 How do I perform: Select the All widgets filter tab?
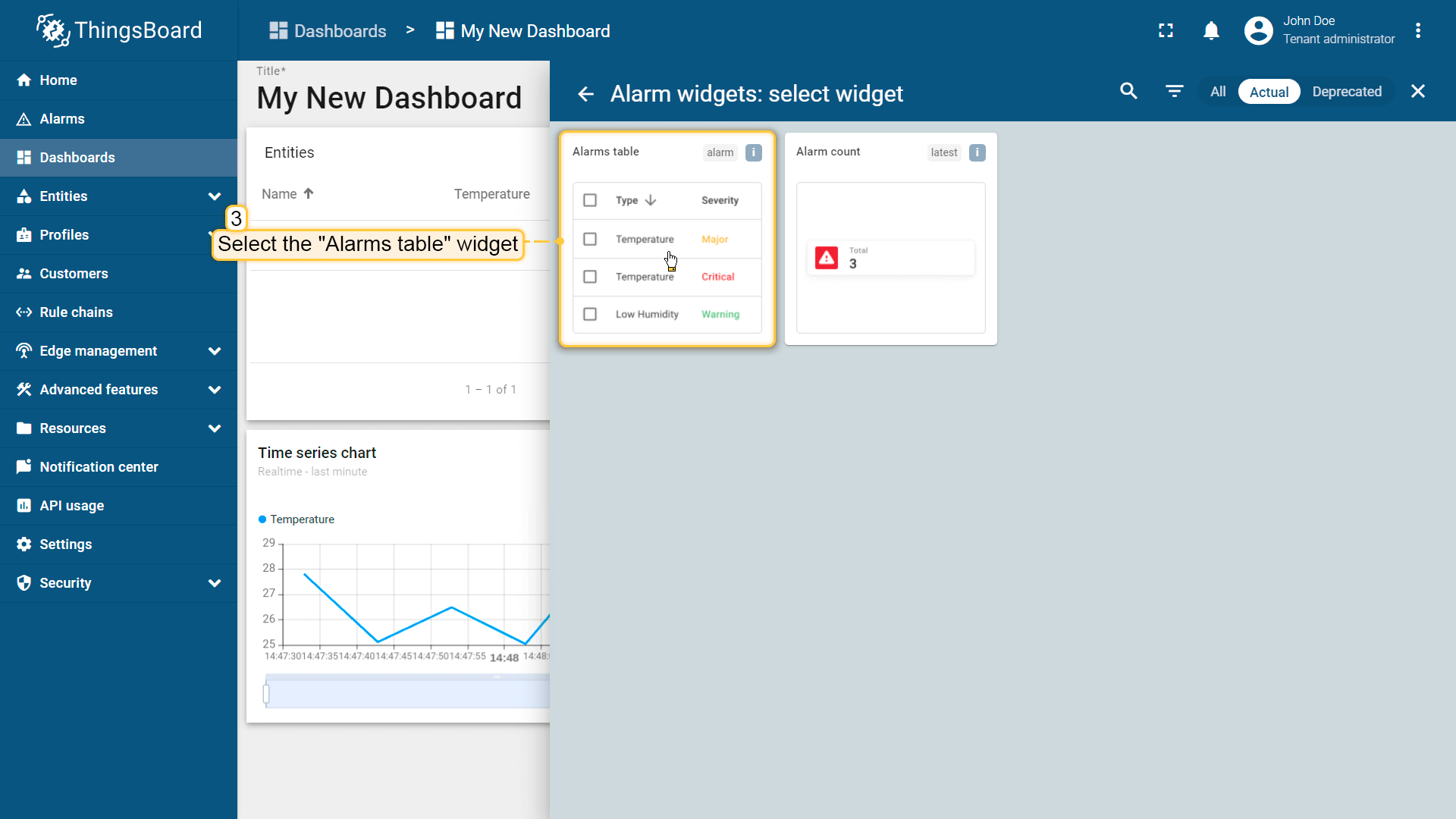coord(1217,91)
